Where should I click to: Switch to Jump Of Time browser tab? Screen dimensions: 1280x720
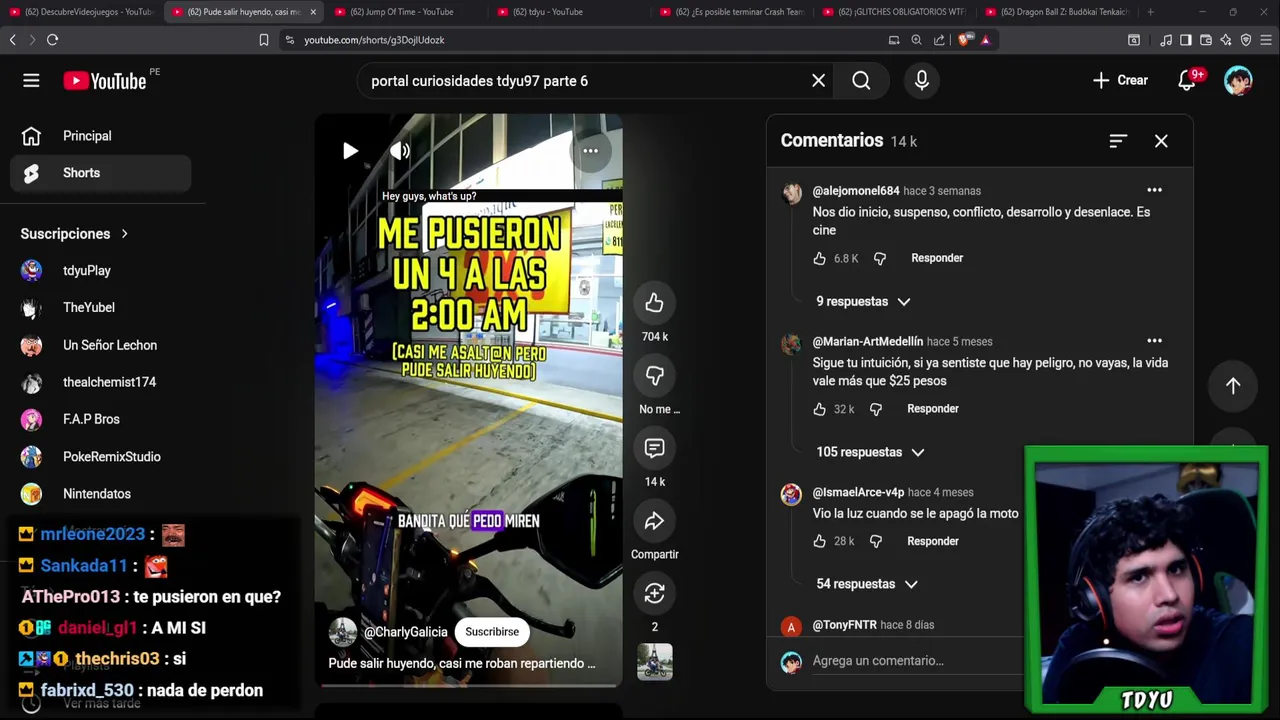(400, 12)
